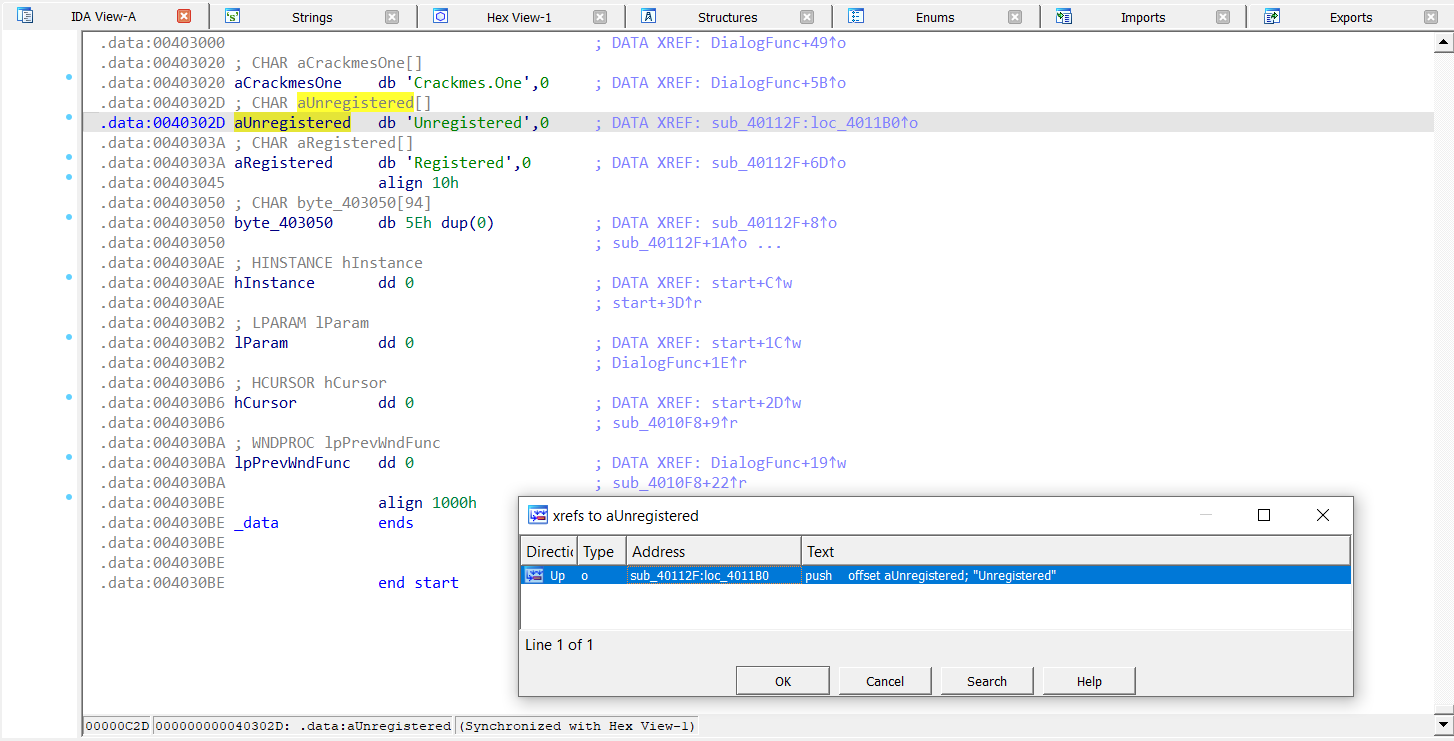Click the aCrackmesOne label
Screen dimensions: 1454x741
pyautogui.click(x=288, y=83)
